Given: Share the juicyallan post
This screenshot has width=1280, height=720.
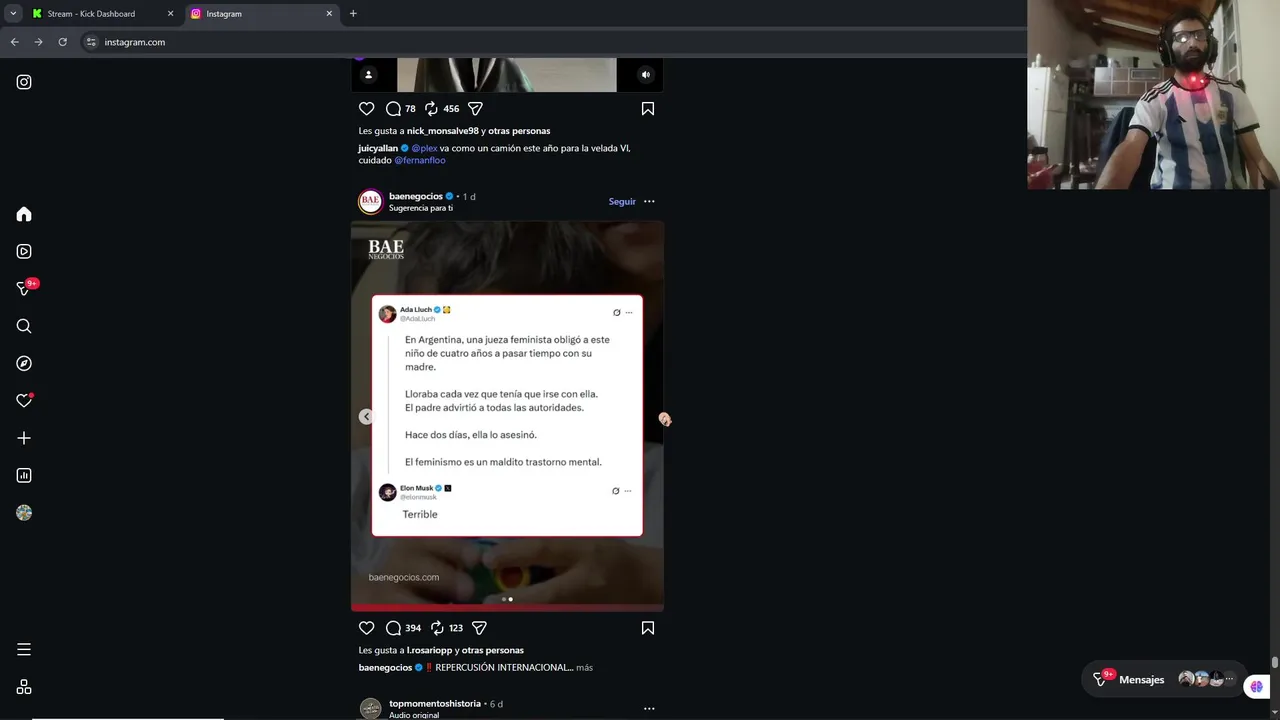Looking at the screenshot, I should pyautogui.click(x=475, y=108).
